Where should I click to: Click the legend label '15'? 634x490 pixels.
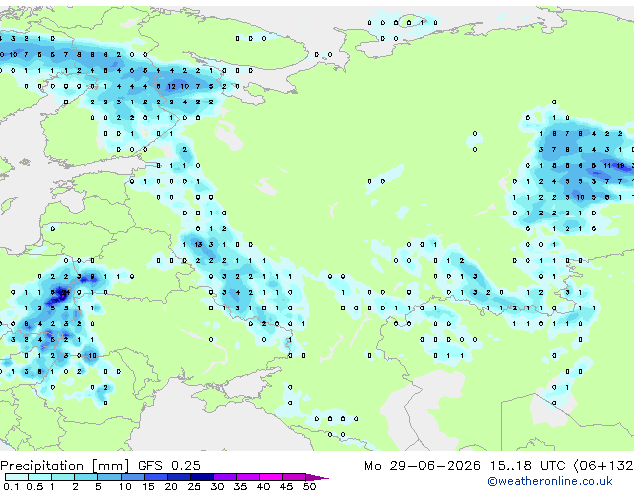pos(148,486)
